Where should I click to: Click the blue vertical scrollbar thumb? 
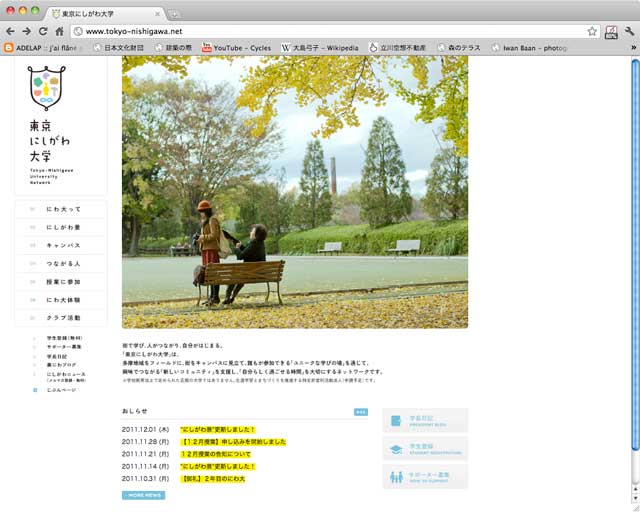coord(635,255)
